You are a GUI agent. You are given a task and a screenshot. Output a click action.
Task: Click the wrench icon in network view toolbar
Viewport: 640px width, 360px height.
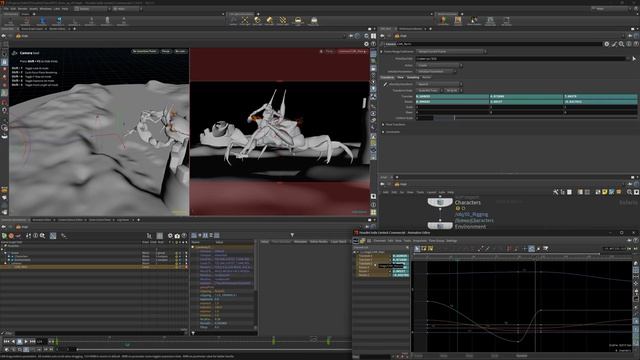pos(556,192)
